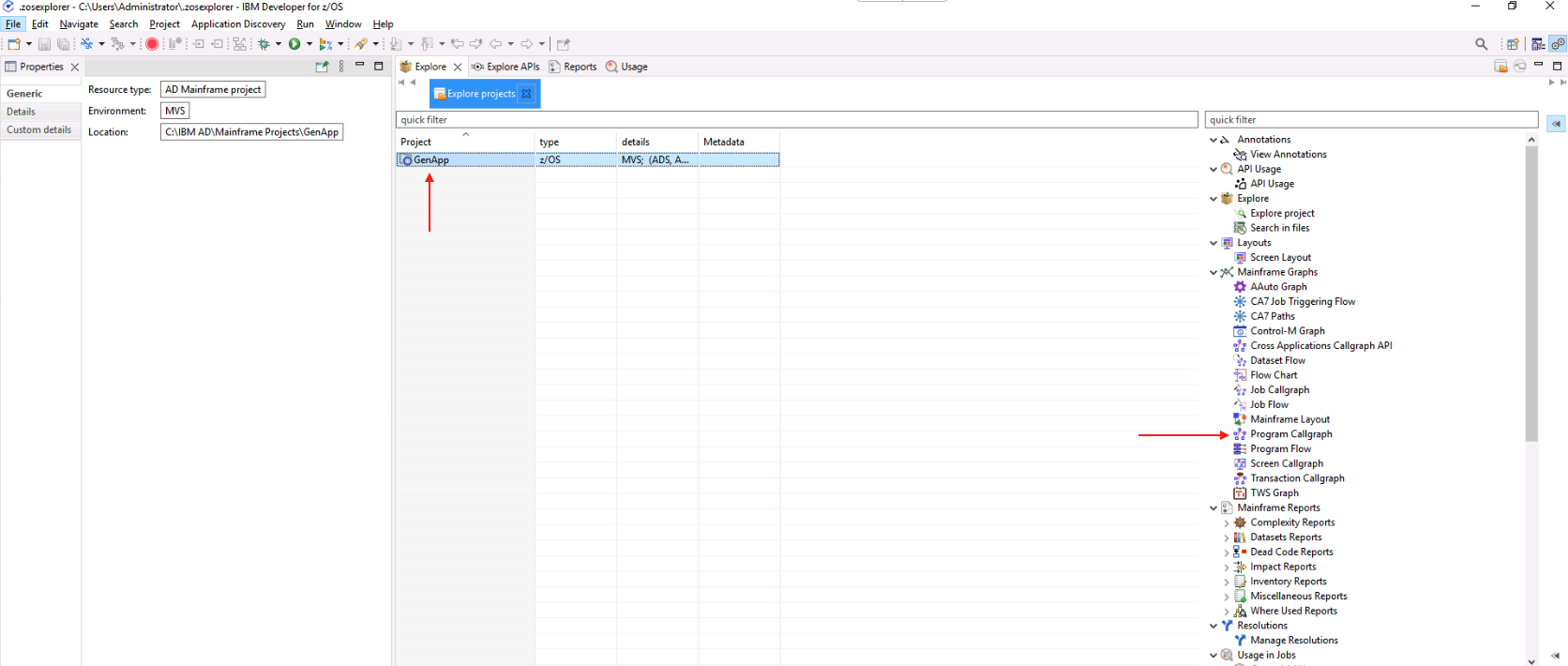
Task: Collapse the API Usage tree node
Action: pos(1214,170)
